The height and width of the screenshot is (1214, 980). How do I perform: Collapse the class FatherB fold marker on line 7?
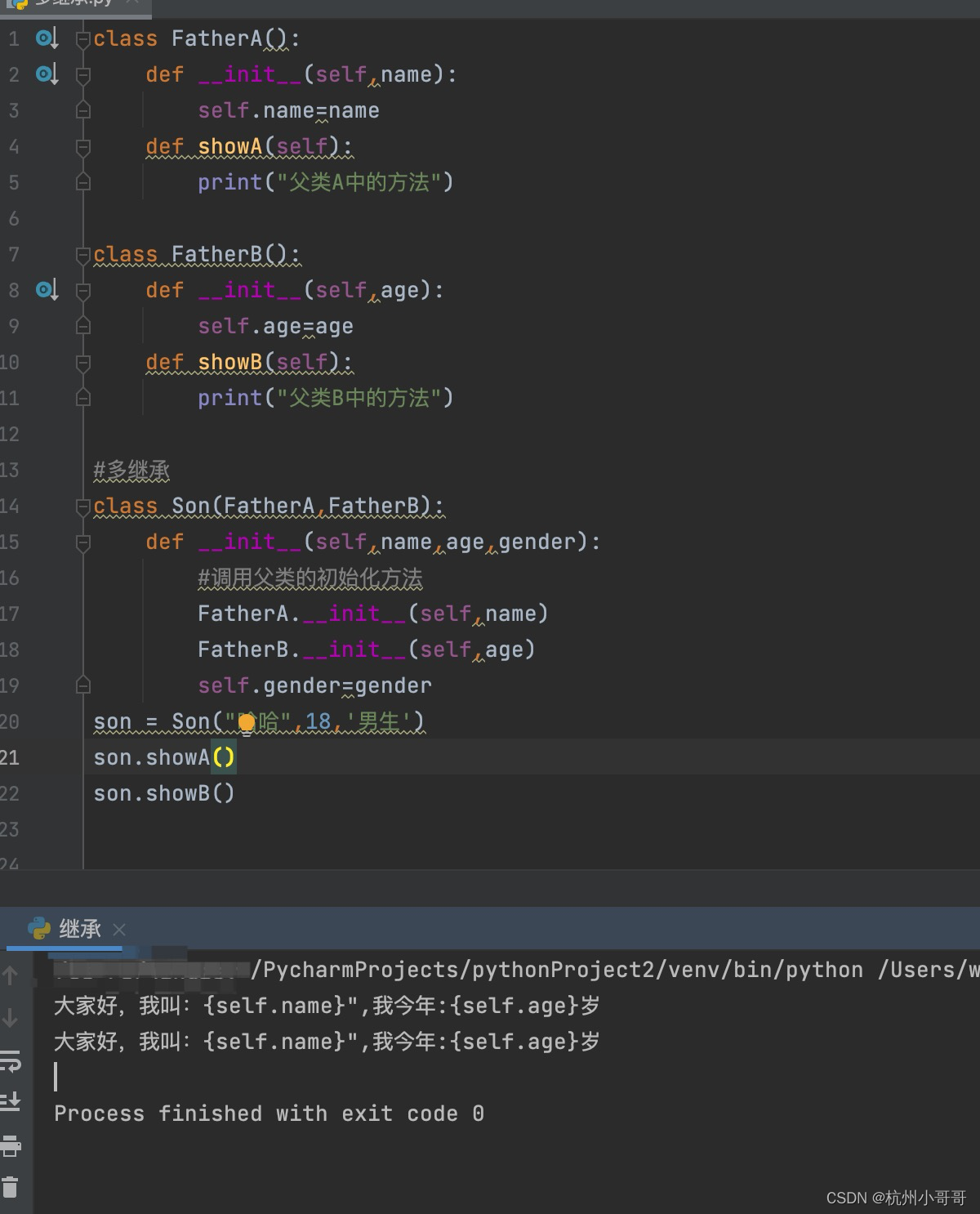(x=82, y=254)
